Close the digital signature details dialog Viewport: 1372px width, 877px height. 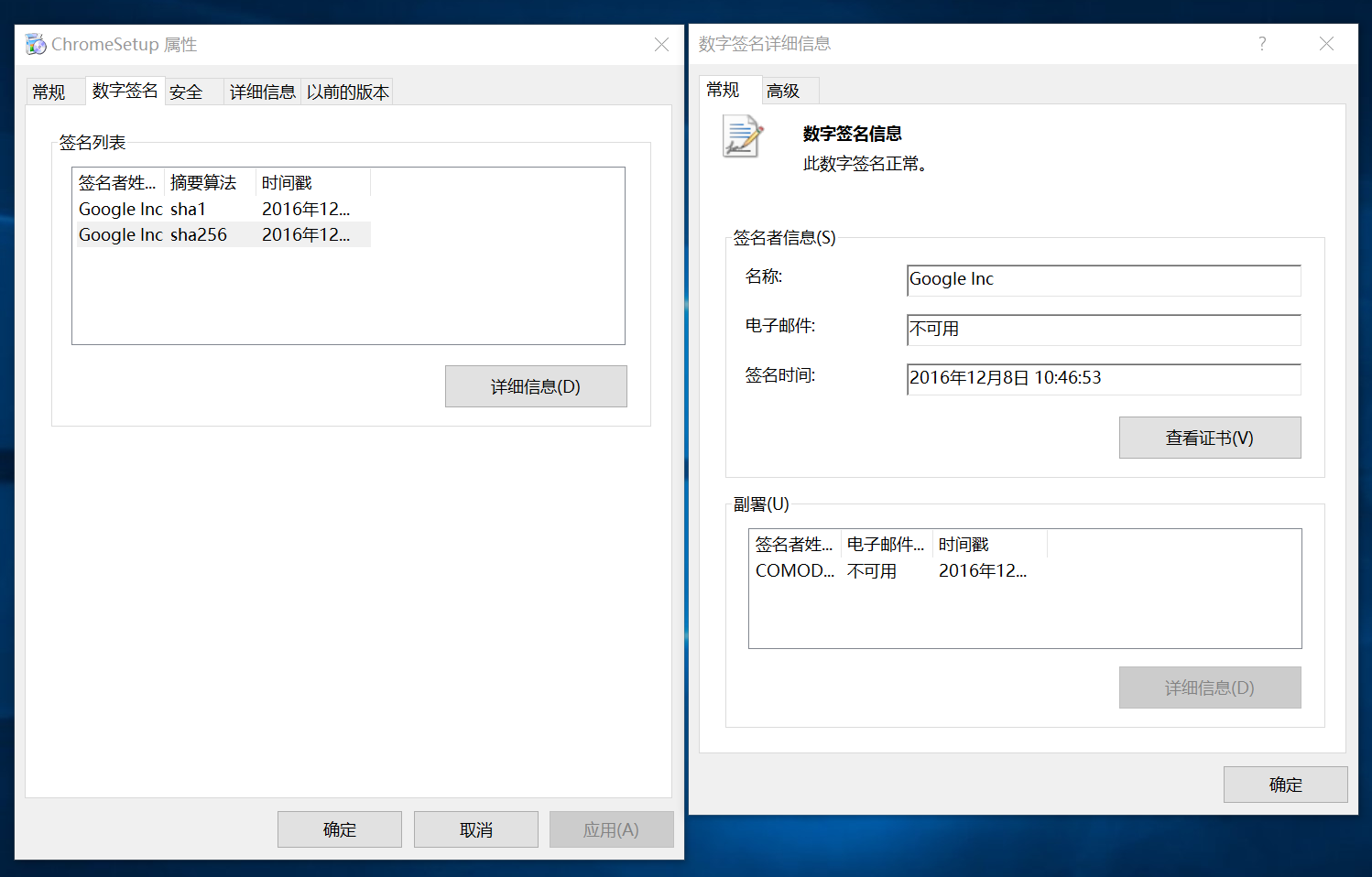(x=1326, y=43)
